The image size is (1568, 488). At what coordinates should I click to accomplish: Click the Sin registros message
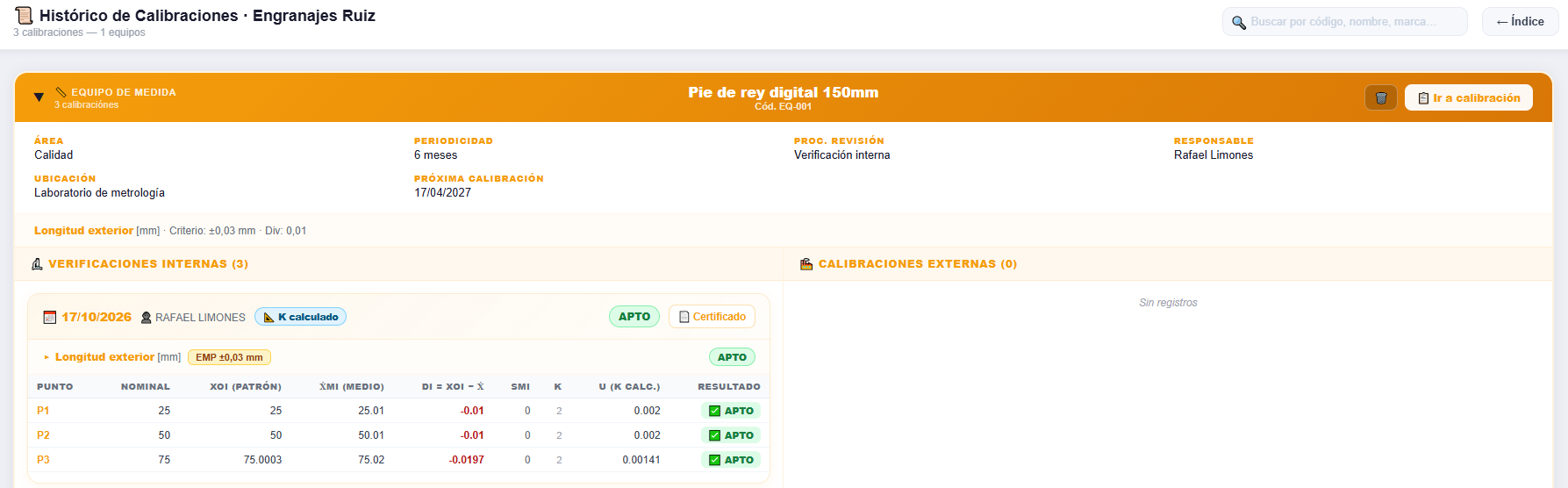click(1168, 303)
